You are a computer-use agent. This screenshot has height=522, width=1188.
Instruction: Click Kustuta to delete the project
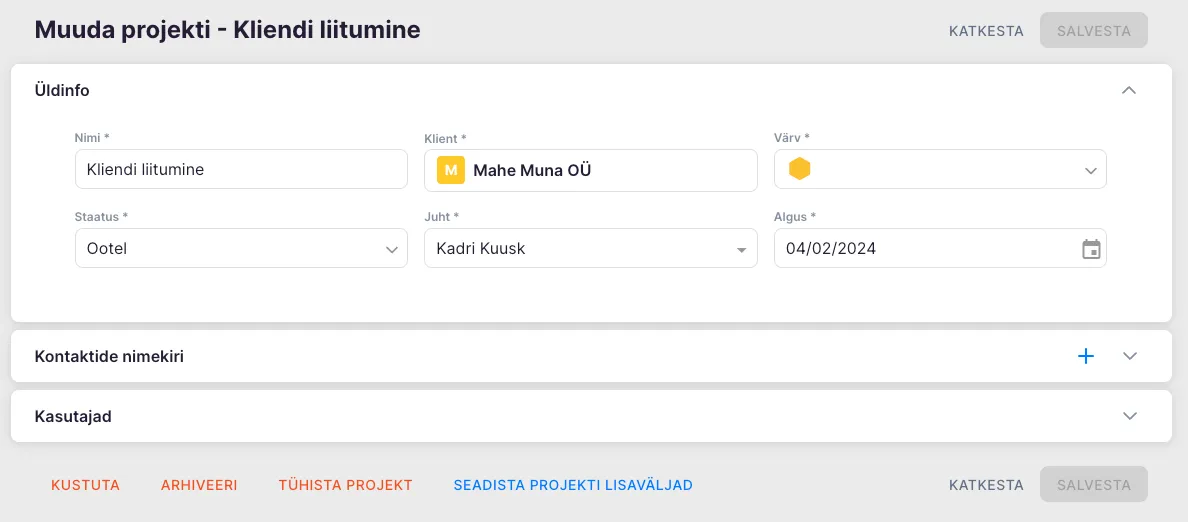pyautogui.click(x=85, y=485)
